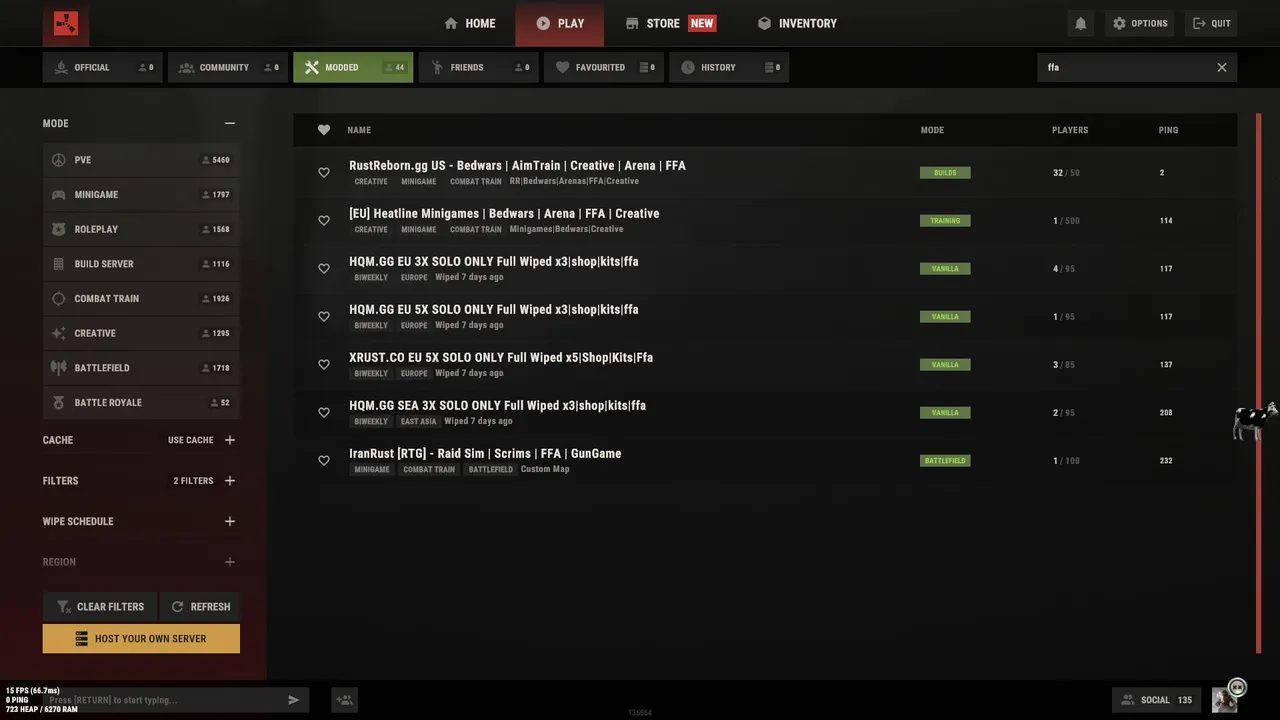Select the Creative mode filter
This screenshot has width=1280, height=720.
[x=141, y=333]
